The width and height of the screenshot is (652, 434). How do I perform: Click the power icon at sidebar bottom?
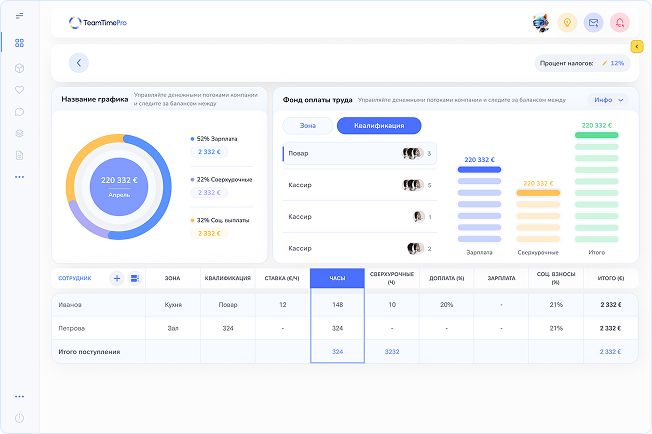[19, 417]
